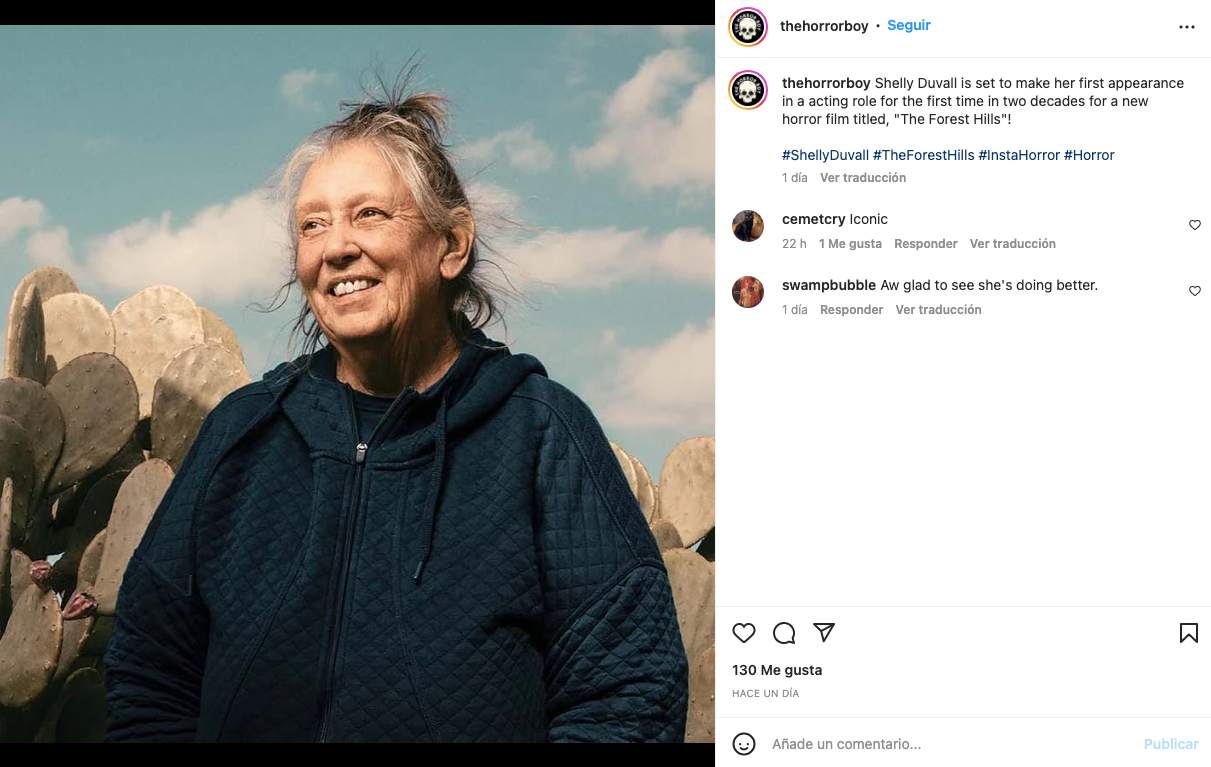Like swampbubble's comment
Viewport: 1211px width, 767px height.
tap(1194, 291)
